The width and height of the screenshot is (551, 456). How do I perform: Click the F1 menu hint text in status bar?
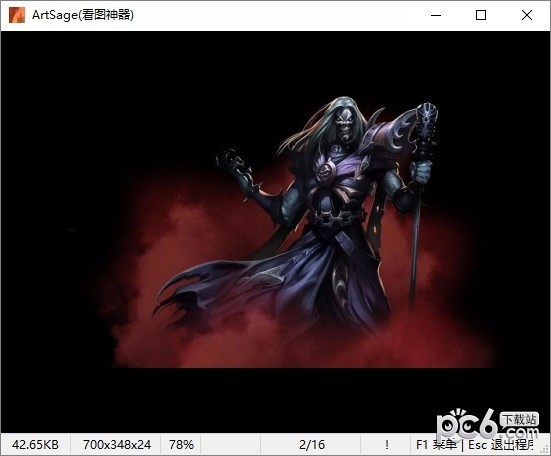[436, 445]
